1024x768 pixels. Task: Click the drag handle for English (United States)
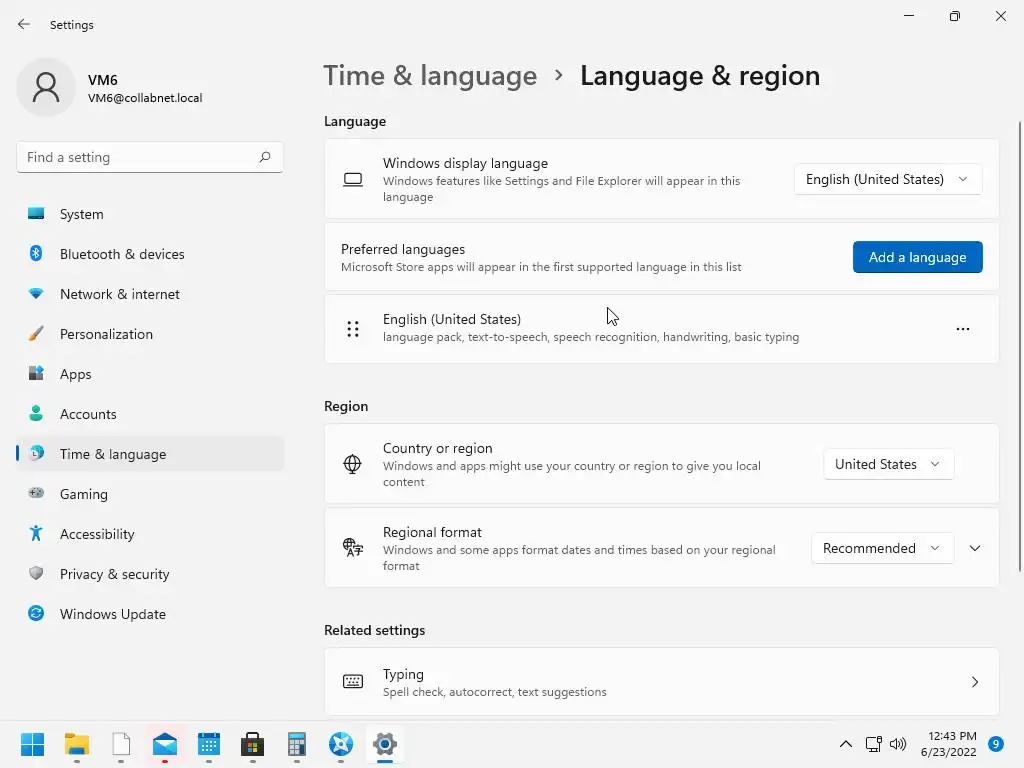point(353,329)
